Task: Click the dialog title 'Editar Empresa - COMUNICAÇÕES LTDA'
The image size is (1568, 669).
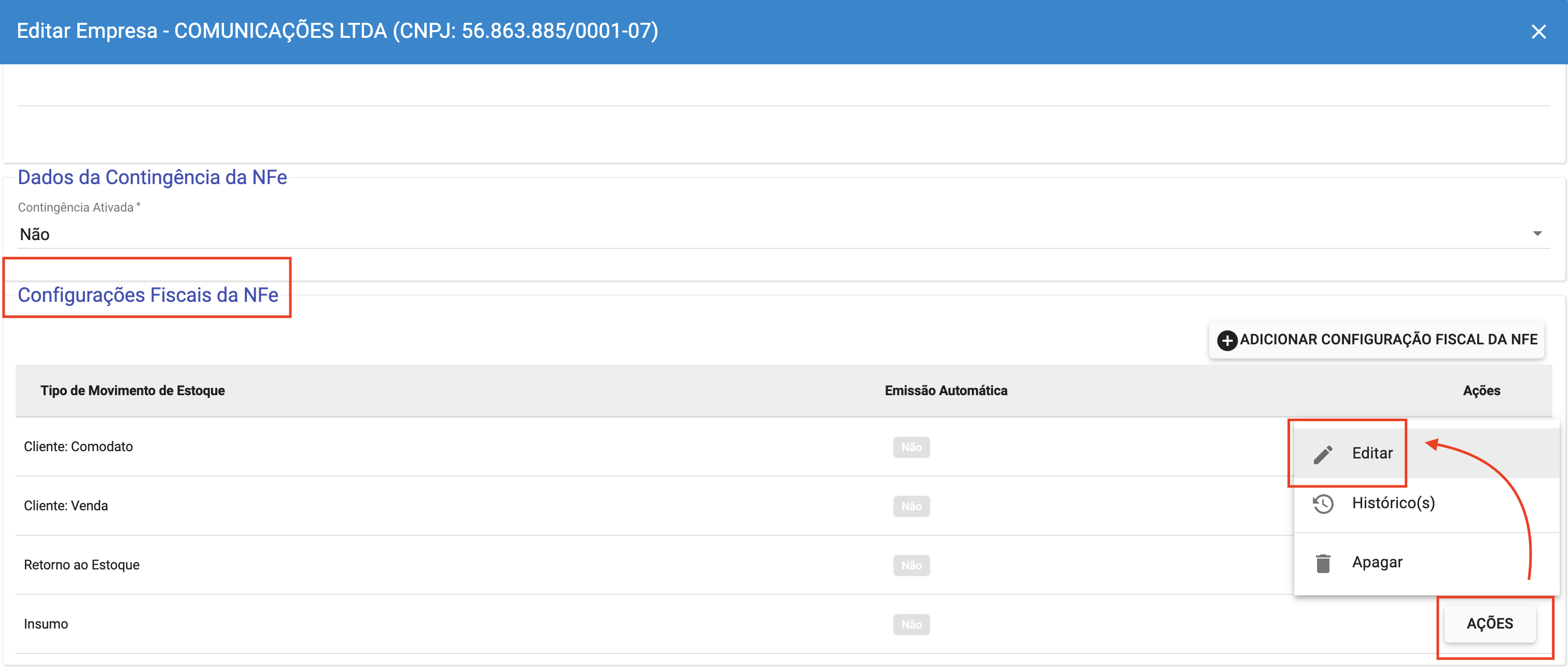Action: [x=337, y=31]
